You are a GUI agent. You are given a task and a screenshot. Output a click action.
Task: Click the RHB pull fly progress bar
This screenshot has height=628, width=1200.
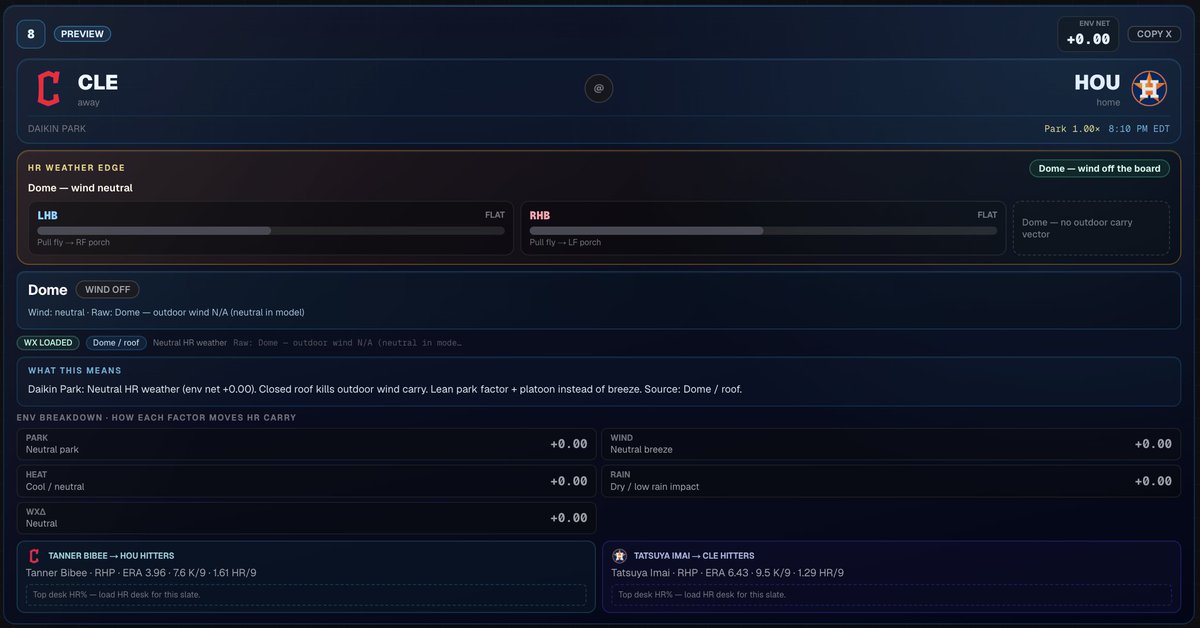pyautogui.click(x=763, y=230)
